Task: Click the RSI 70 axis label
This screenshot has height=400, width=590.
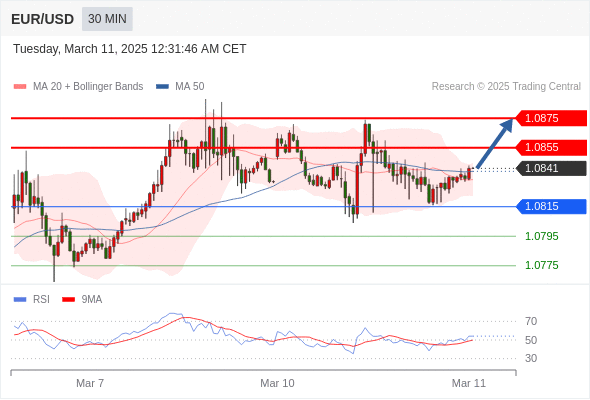Action: pyautogui.click(x=531, y=321)
